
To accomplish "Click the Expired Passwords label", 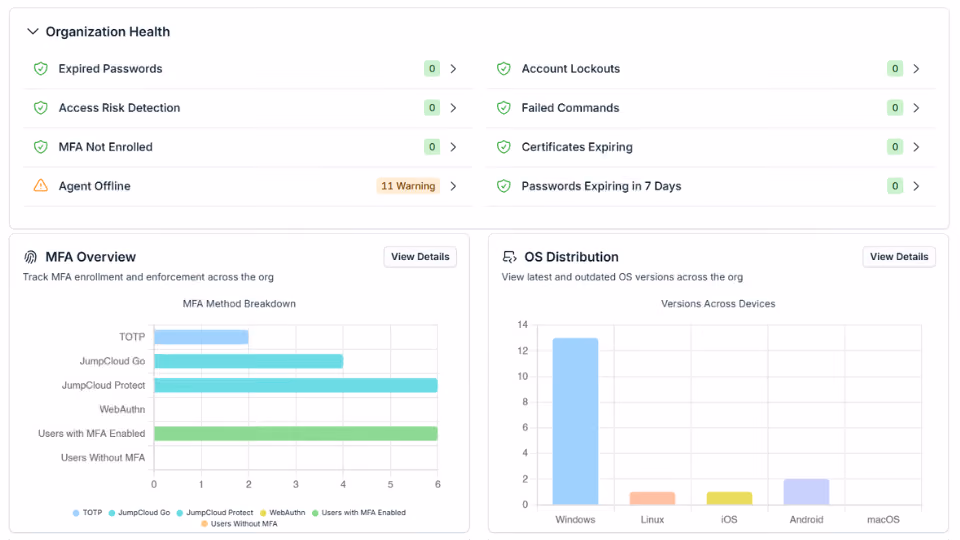I will coord(110,69).
